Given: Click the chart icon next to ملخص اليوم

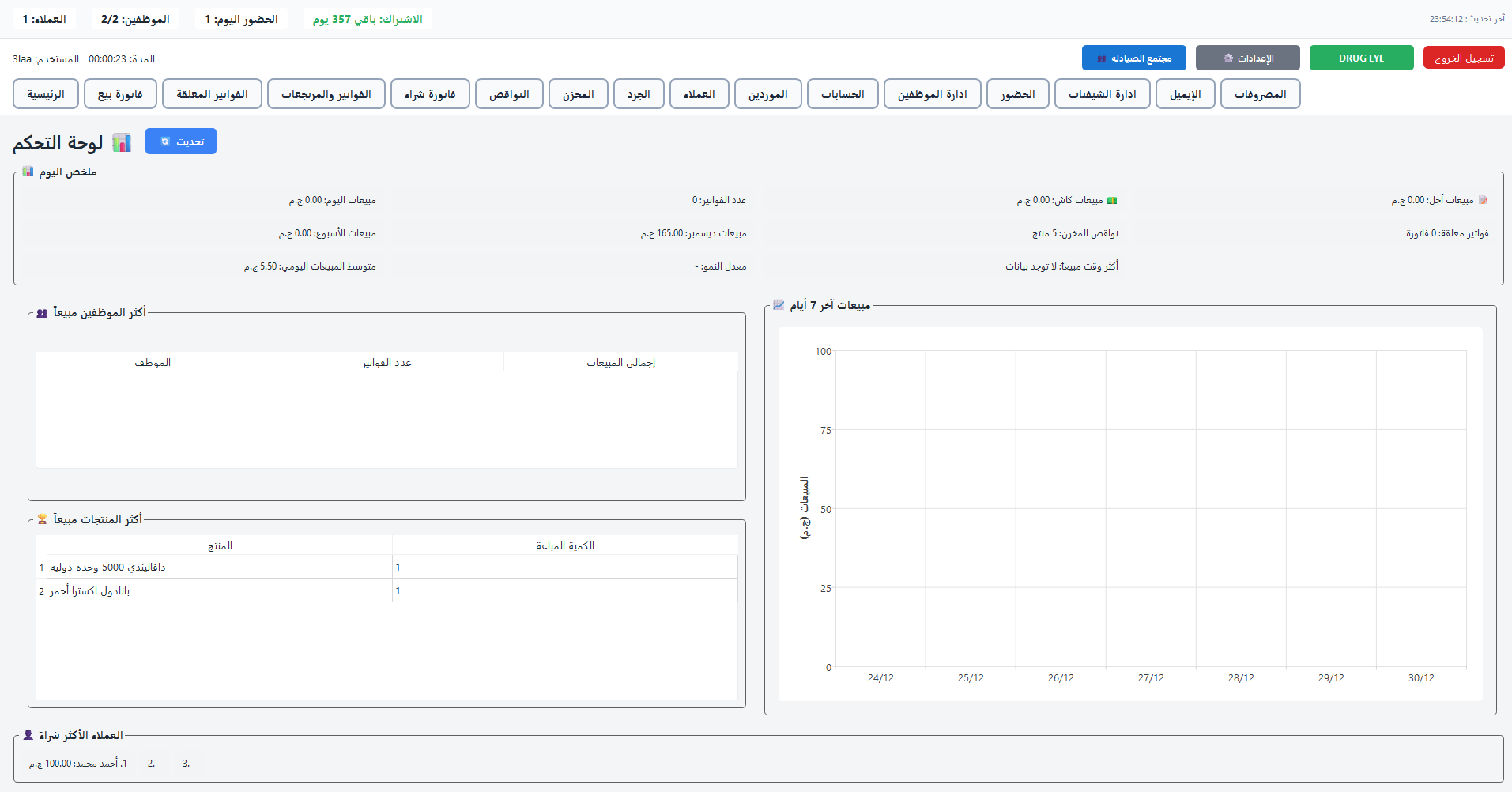Looking at the screenshot, I should (x=28, y=172).
